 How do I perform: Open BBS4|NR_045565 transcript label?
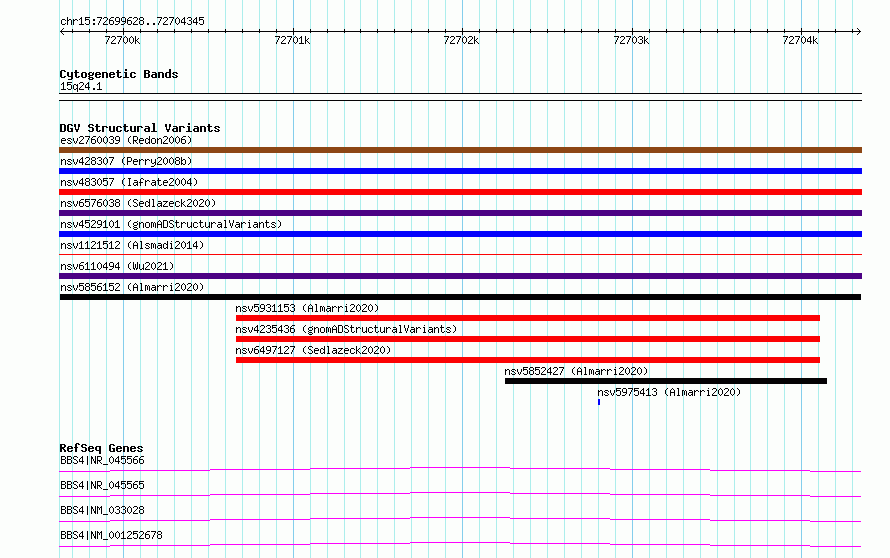[x=102, y=485]
